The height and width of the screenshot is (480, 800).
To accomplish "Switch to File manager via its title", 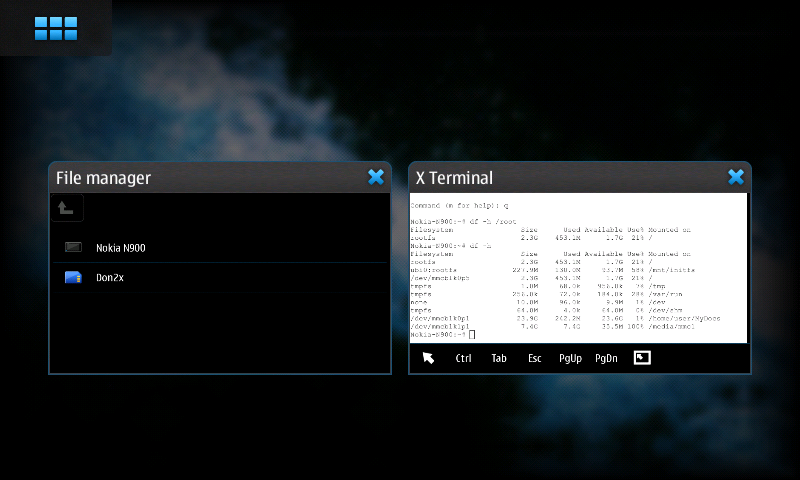I will 104,178.
